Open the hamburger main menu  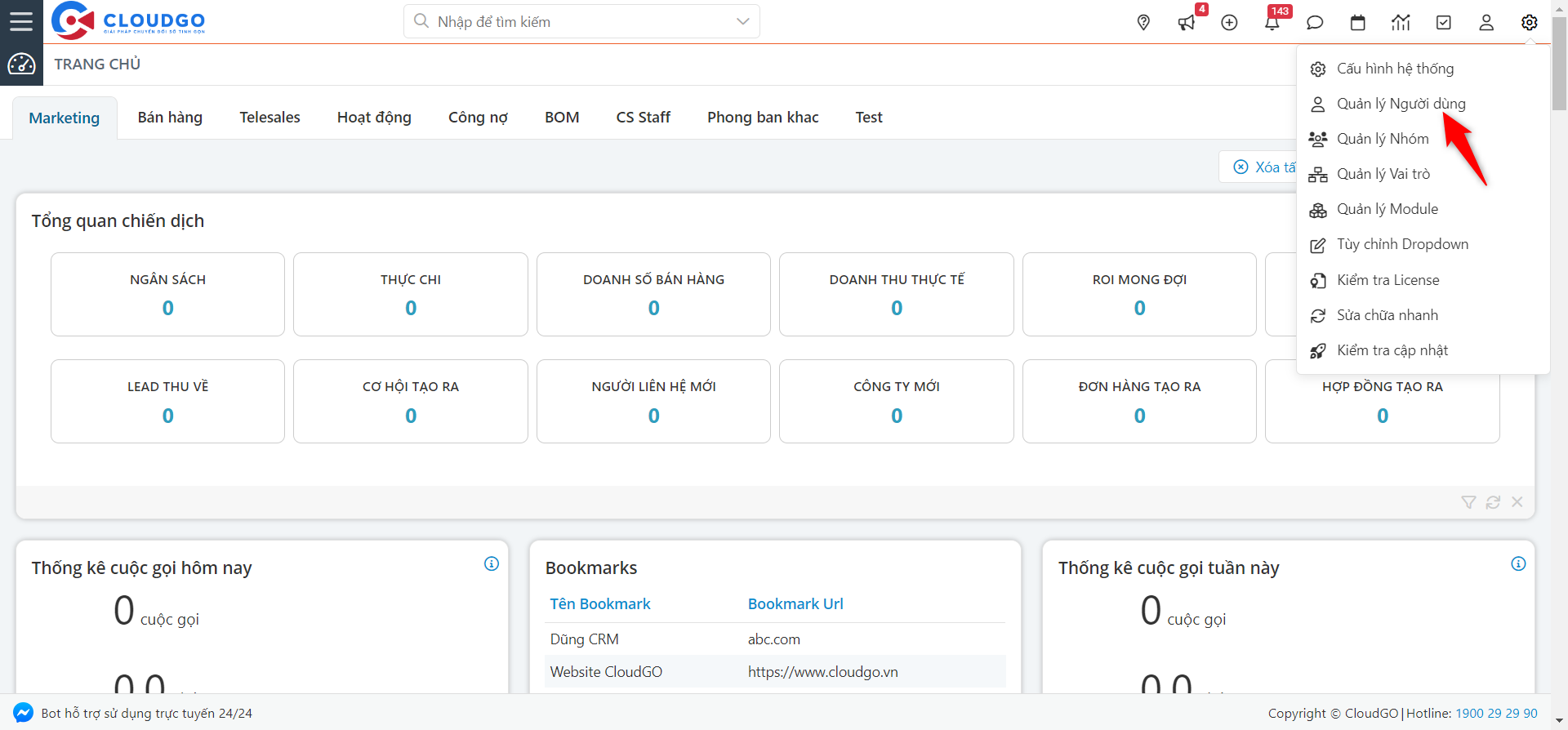click(x=21, y=21)
